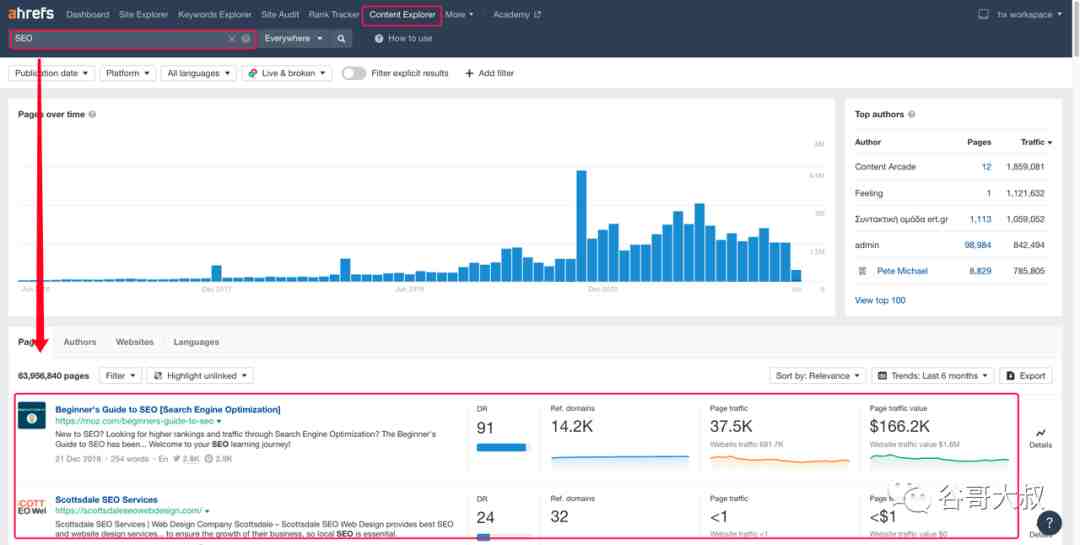The image size is (1080, 545).
Task: Click View top 100 link
Action: (880, 300)
